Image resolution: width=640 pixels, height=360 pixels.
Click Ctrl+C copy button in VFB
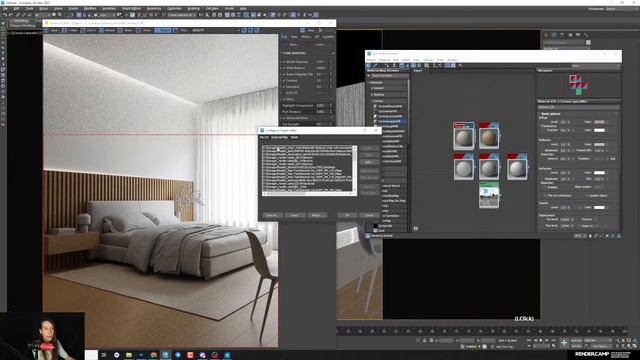[x=88, y=30]
